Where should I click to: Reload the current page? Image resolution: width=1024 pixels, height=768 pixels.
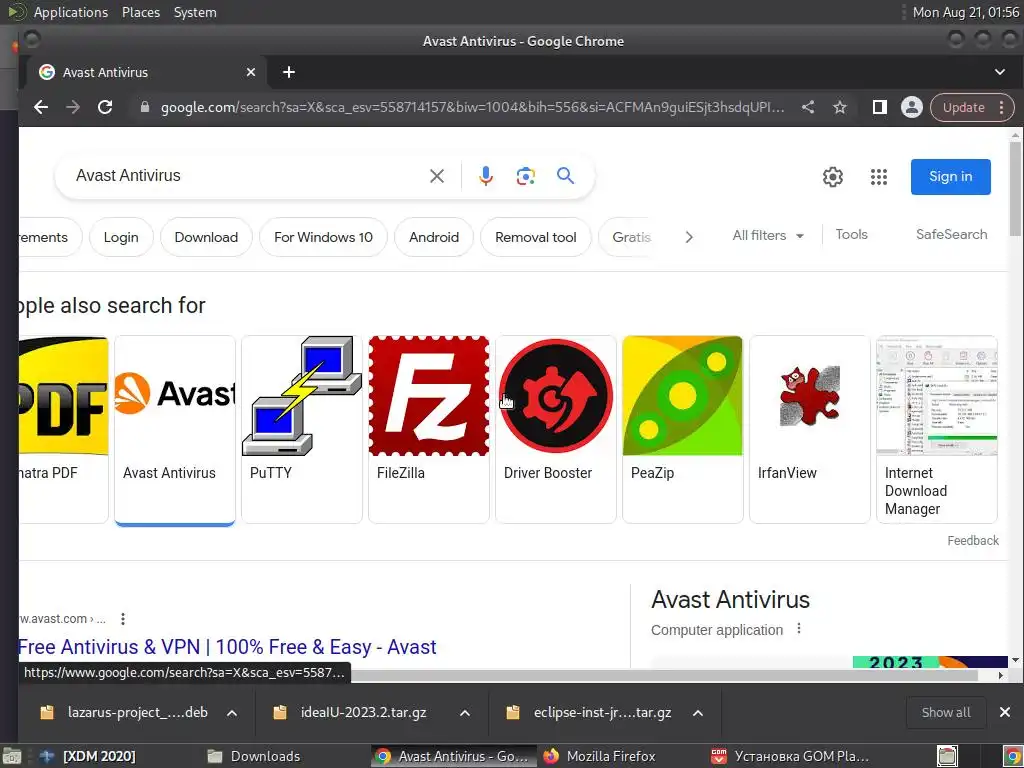(104, 107)
